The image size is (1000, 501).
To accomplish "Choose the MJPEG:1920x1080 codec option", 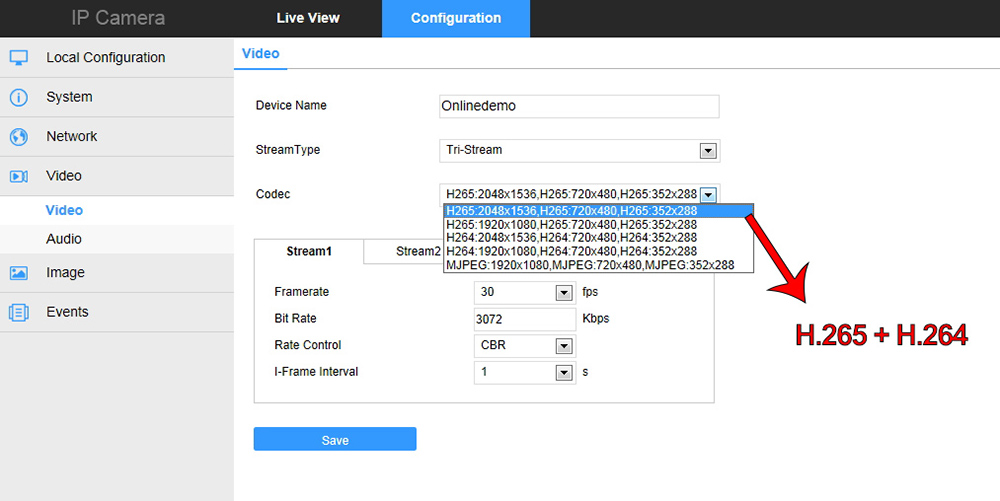I will click(590, 265).
